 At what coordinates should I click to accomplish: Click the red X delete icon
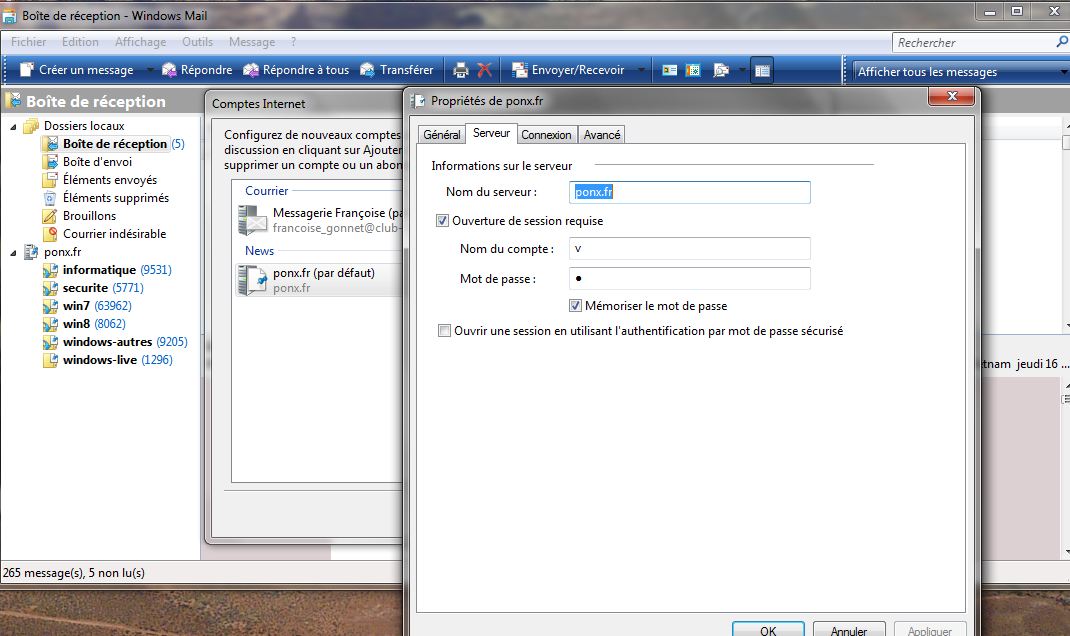click(x=485, y=70)
